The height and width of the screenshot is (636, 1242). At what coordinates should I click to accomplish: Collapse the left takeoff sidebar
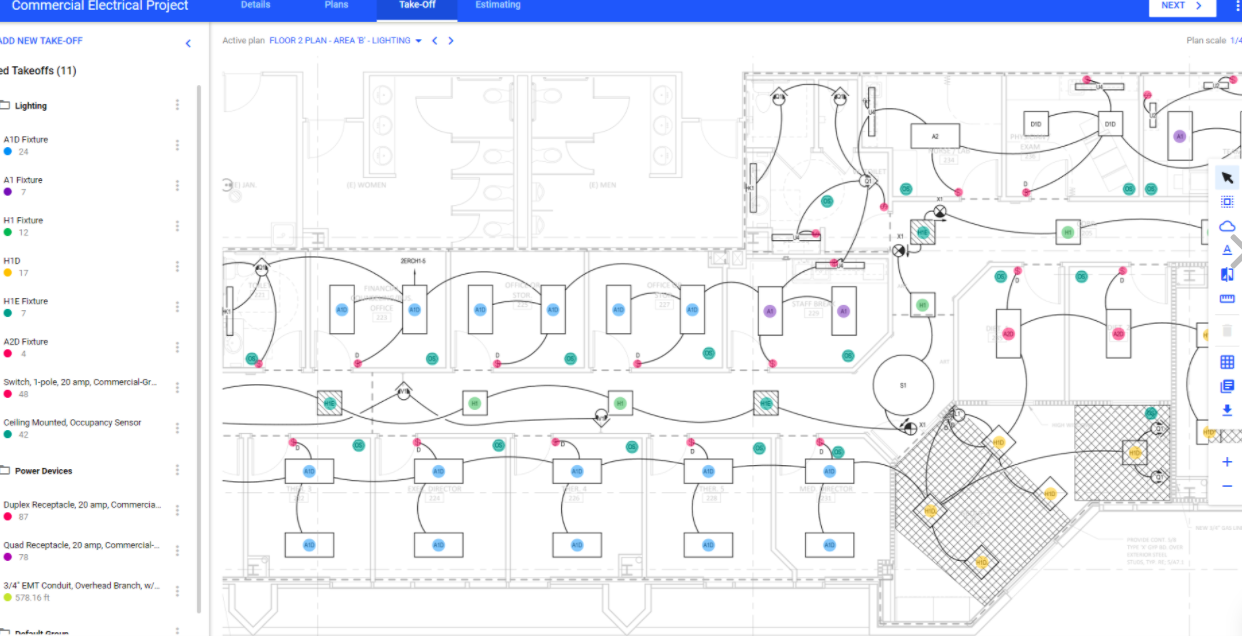coord(188,43)
